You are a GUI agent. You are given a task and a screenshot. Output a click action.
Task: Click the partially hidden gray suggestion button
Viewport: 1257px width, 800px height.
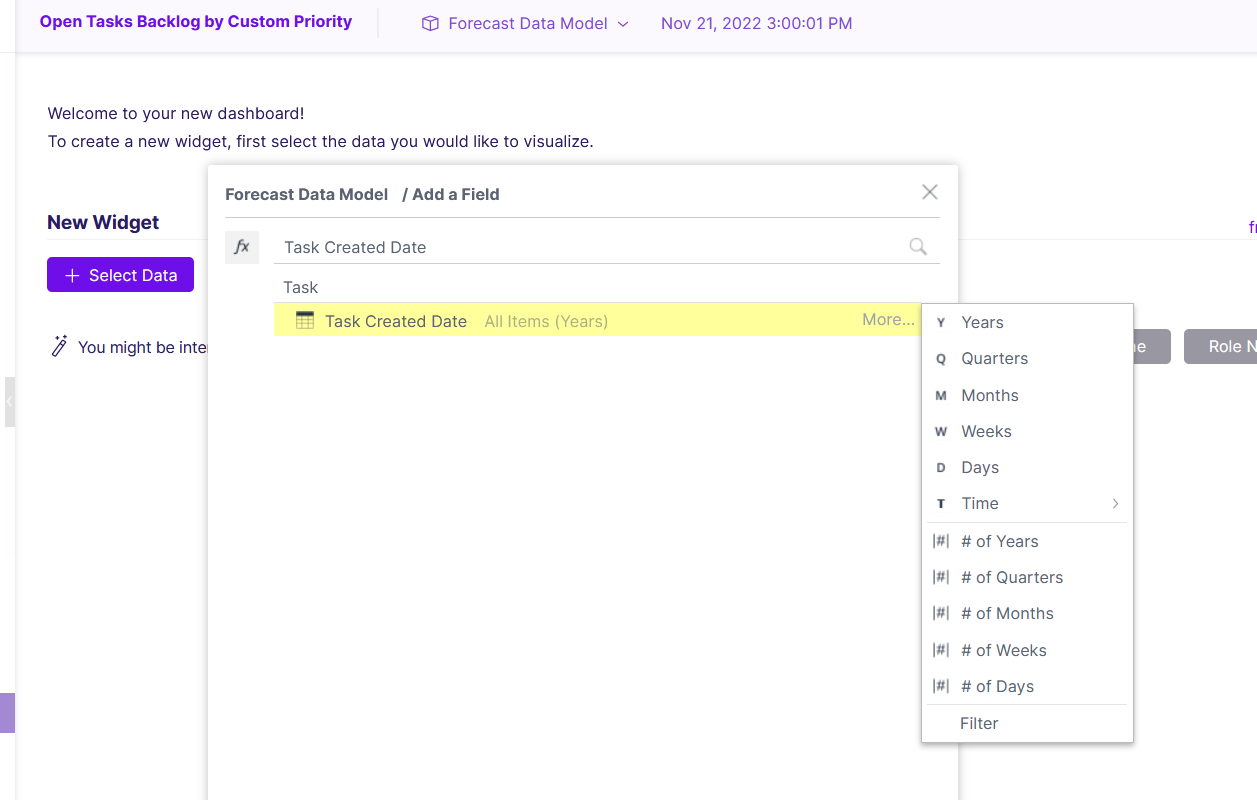tap(1152, 347)
